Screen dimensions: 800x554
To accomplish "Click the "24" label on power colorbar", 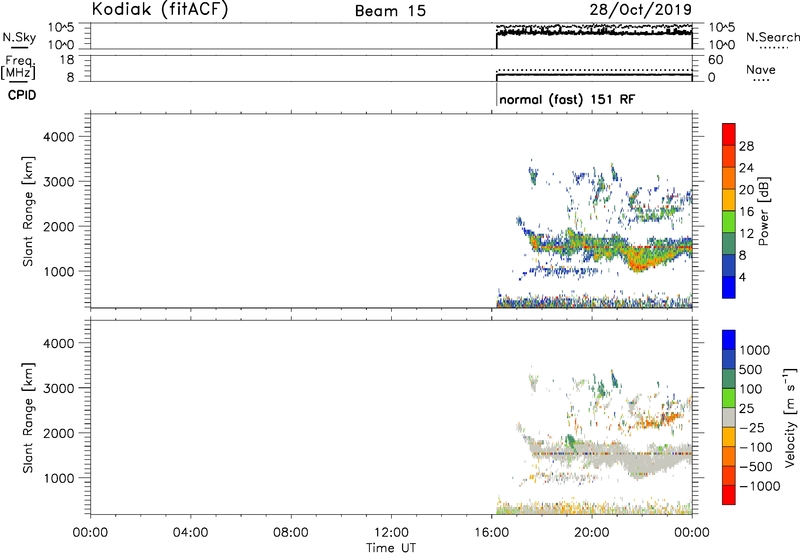I will [746, 168].
